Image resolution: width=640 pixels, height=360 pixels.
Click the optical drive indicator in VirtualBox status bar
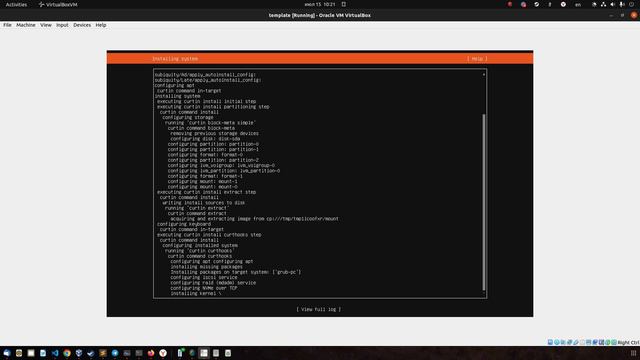(x=557, y=342)
